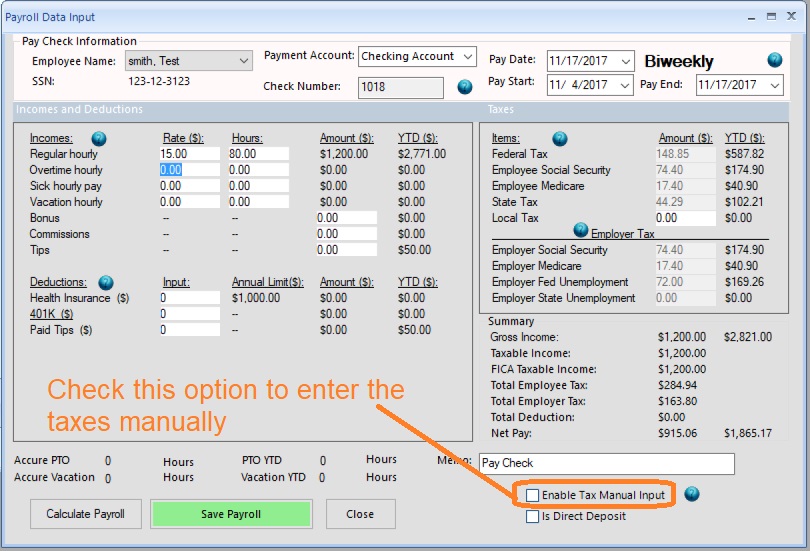
Task: Expand the Pay Start date picker
Action: [625, 86]
